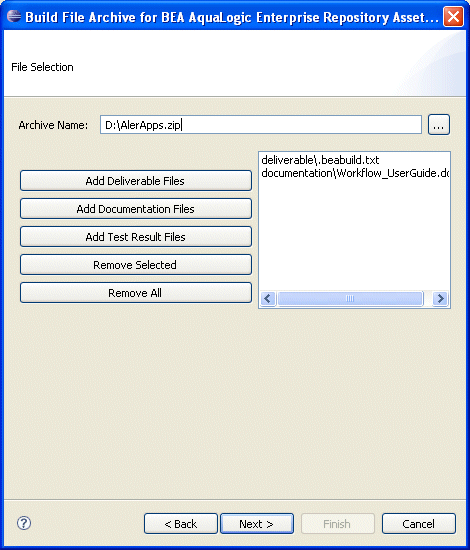The height and width of the screenshot is (550, 470).
Task: Click Remove All button
Action: tap(136, 293)
